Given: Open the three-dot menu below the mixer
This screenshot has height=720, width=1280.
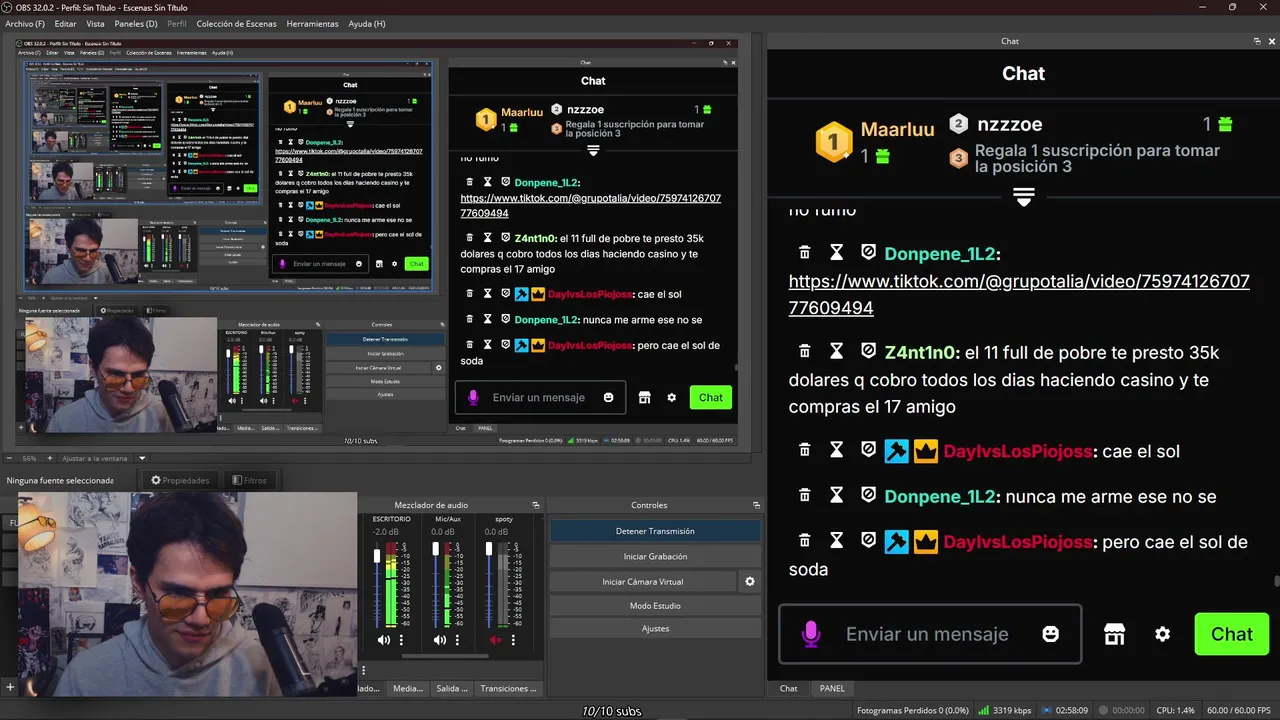Looking at the screenshot, I should pyautogui.click(x=364, y=671).
